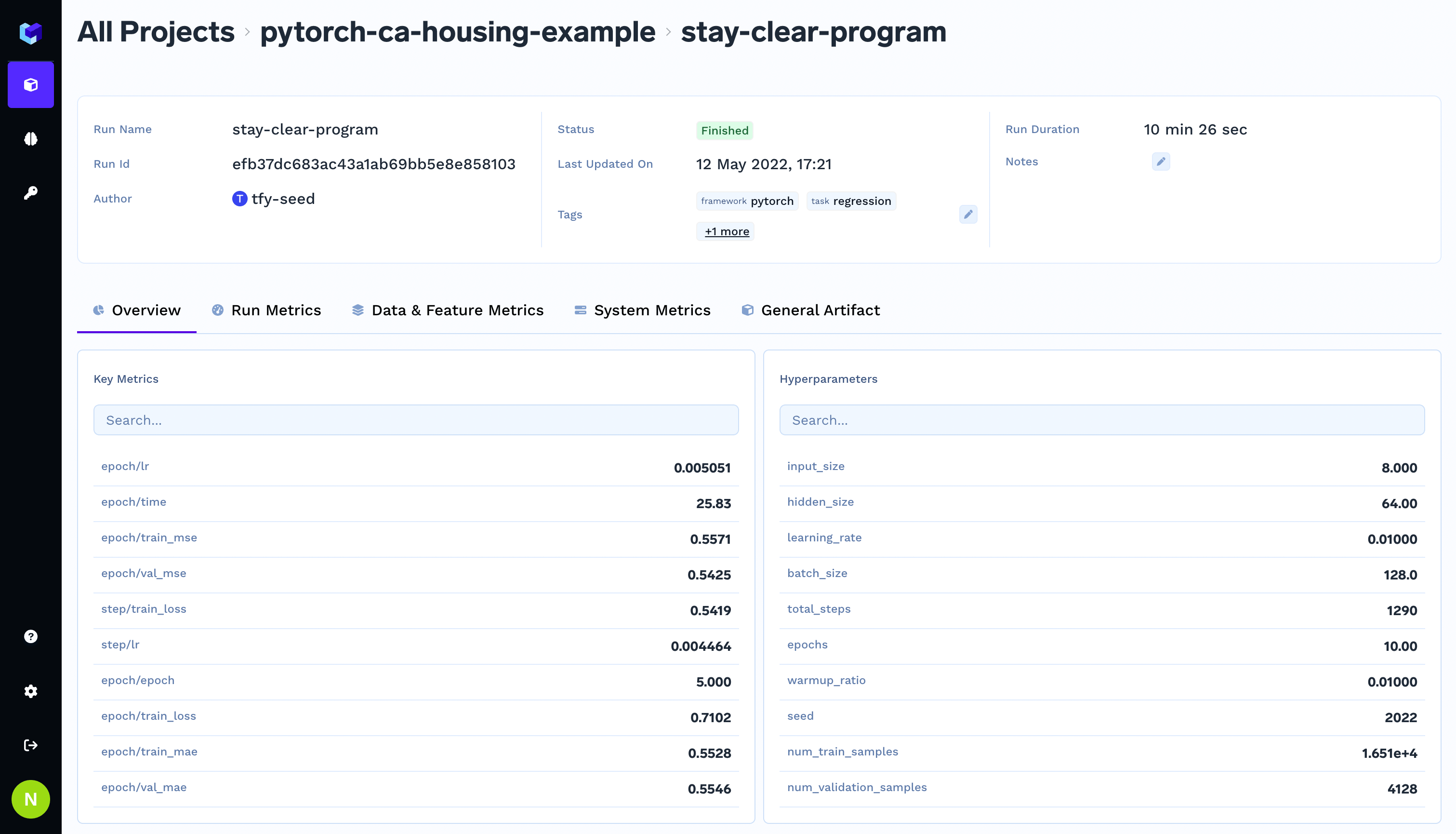Click the epoch/time metric row

coord(416,503)
